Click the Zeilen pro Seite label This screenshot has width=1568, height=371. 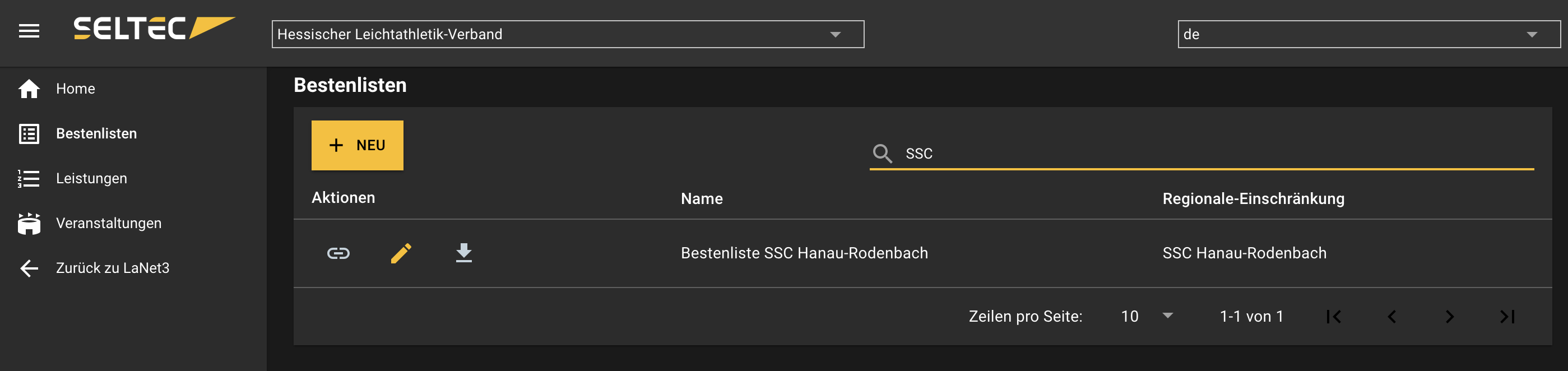point(1026,317)
